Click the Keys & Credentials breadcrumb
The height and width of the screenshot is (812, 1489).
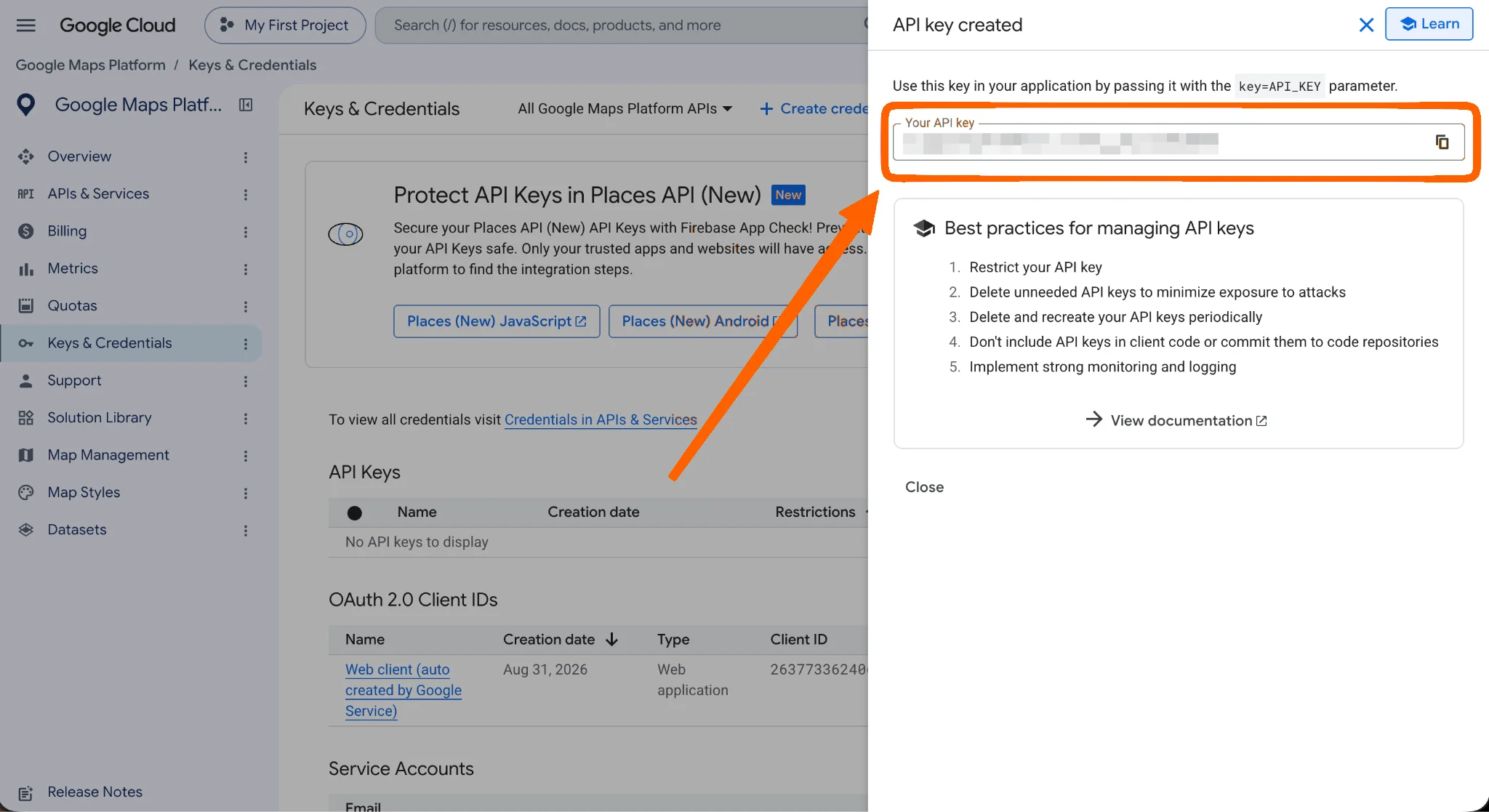[x=252, y=65]
